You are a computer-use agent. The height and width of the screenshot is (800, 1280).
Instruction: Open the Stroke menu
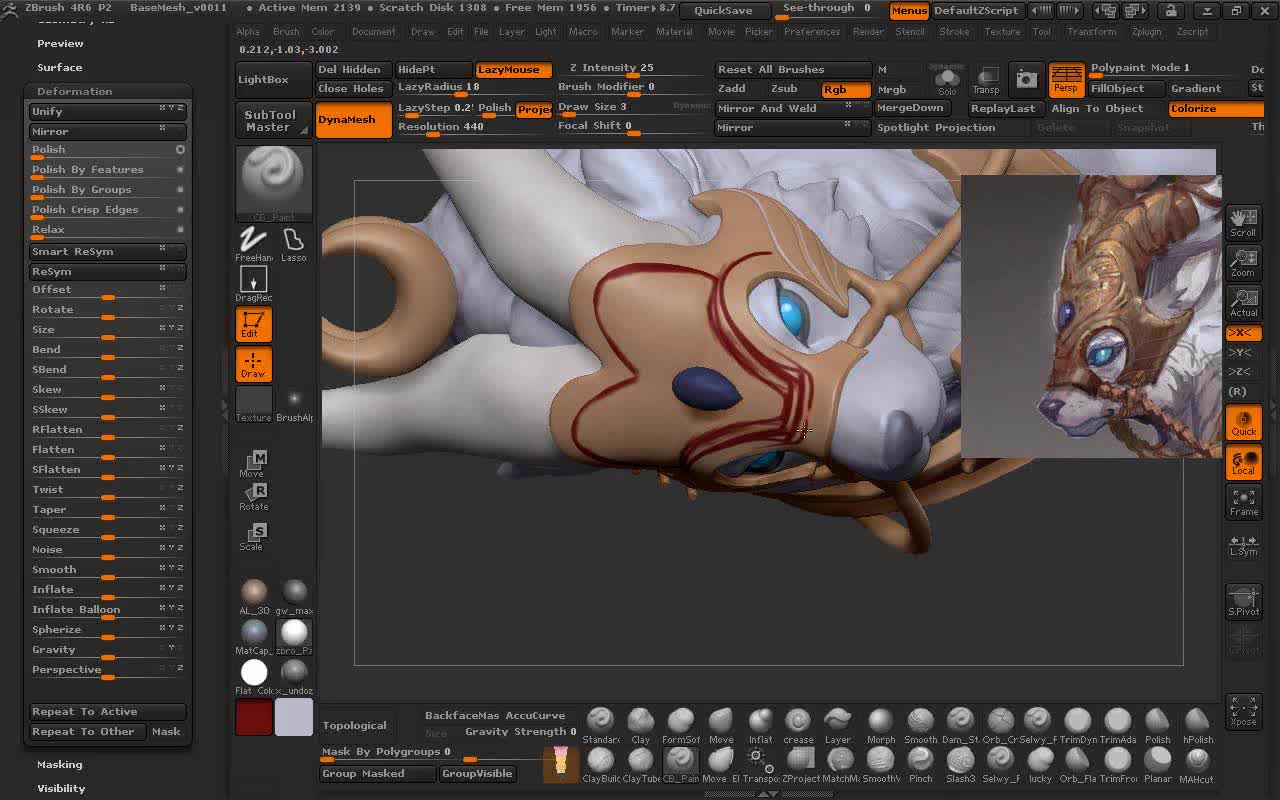954,31
